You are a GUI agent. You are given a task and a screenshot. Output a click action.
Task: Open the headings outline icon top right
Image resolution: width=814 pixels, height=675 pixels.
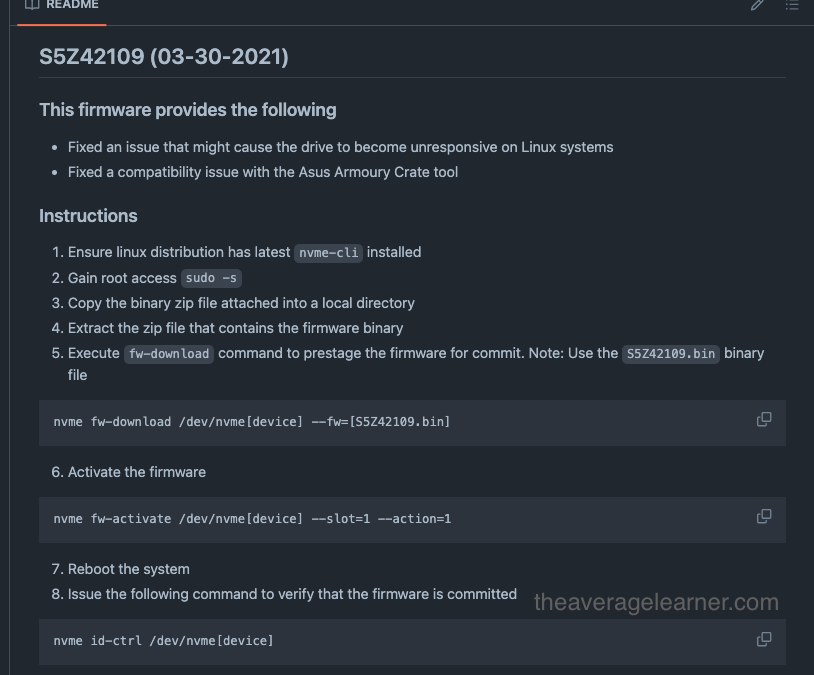point(792,5)
